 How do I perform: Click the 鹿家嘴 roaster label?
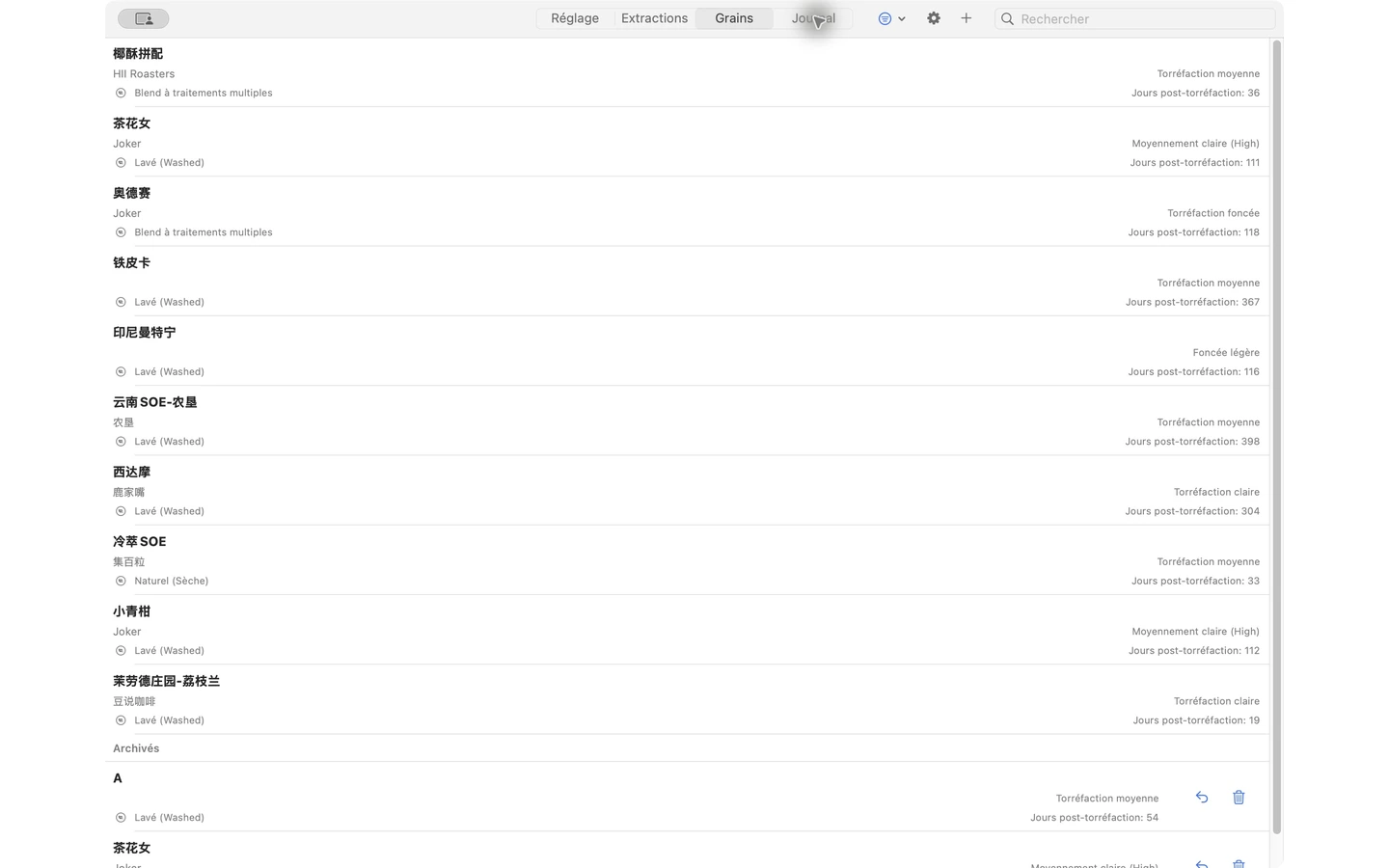pyautogui.click(x=128, y=493)
